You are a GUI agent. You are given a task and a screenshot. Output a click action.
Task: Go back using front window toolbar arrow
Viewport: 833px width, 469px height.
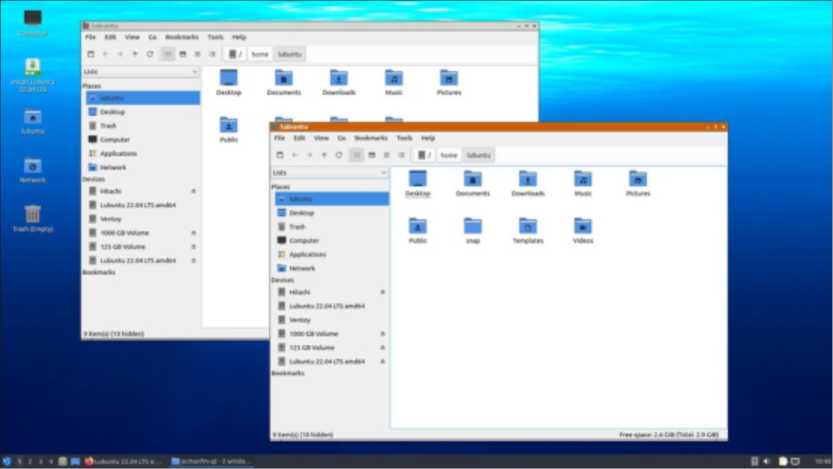tap(294, 155)
